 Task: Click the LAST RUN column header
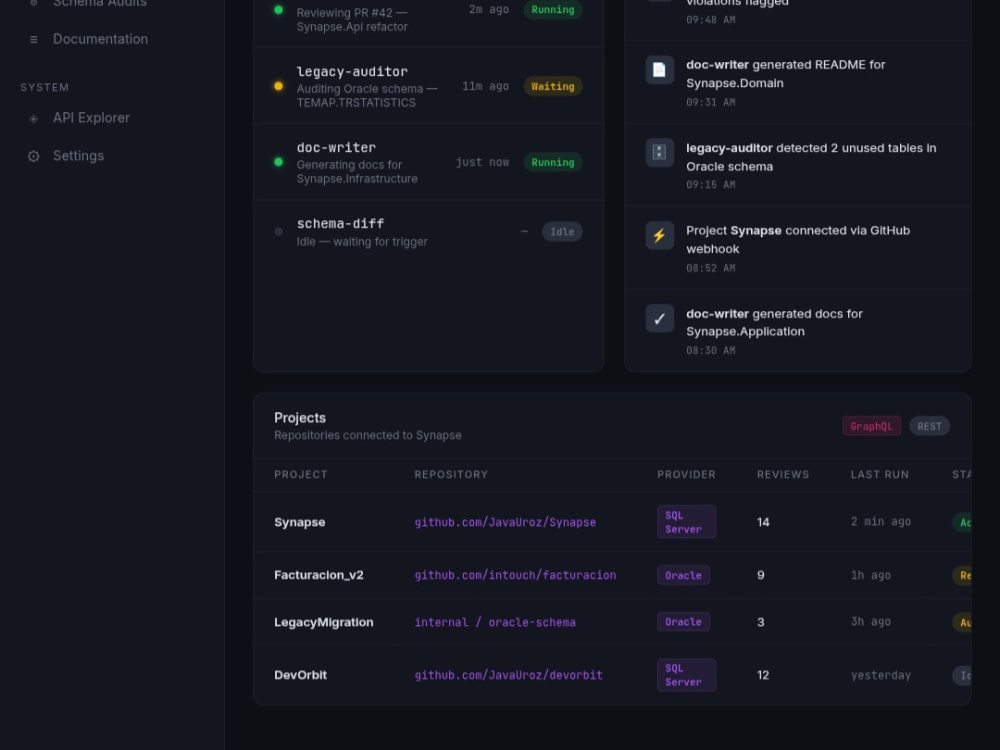click(x=879, y=474)
